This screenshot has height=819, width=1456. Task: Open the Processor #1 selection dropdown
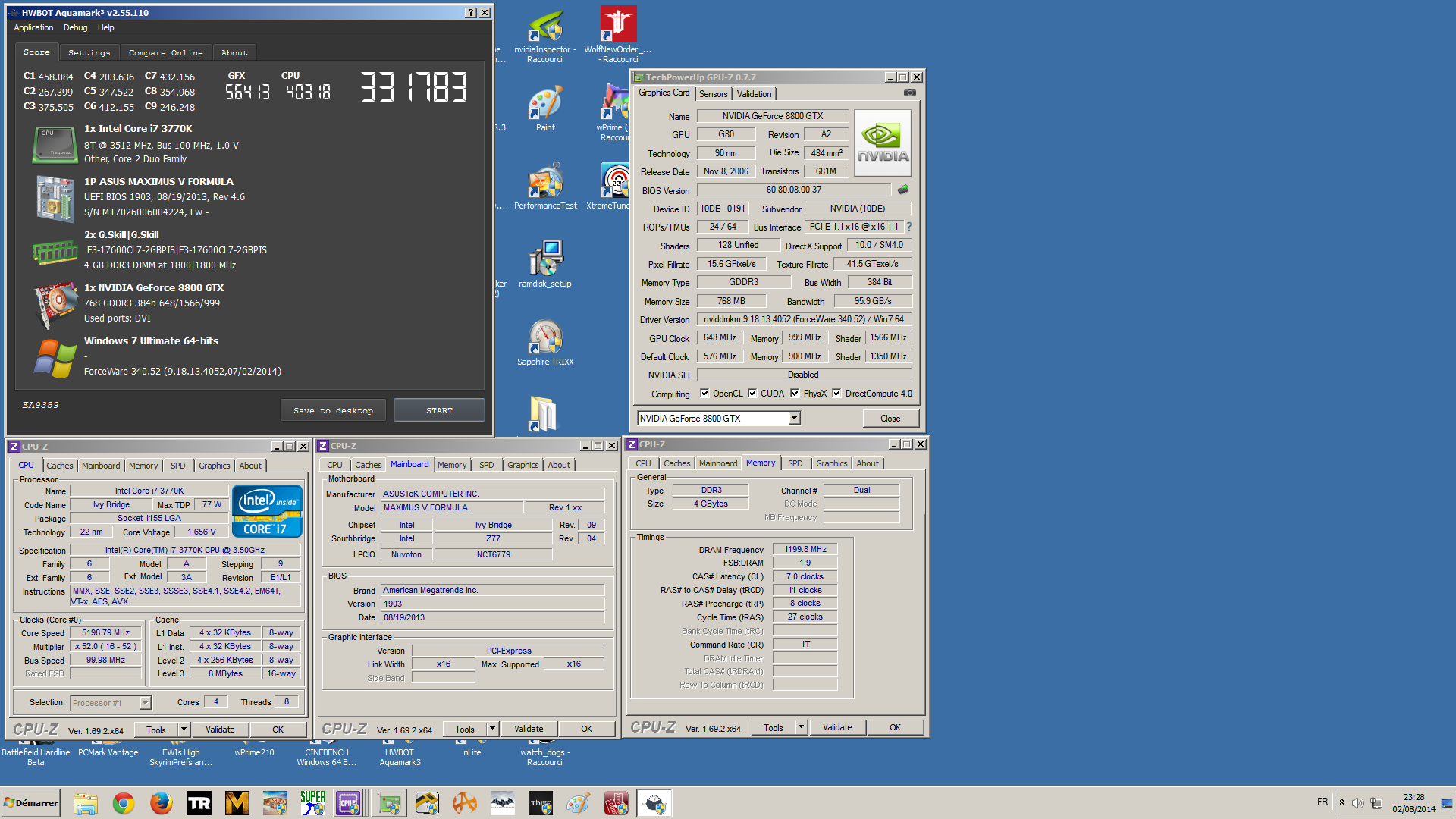145,703
